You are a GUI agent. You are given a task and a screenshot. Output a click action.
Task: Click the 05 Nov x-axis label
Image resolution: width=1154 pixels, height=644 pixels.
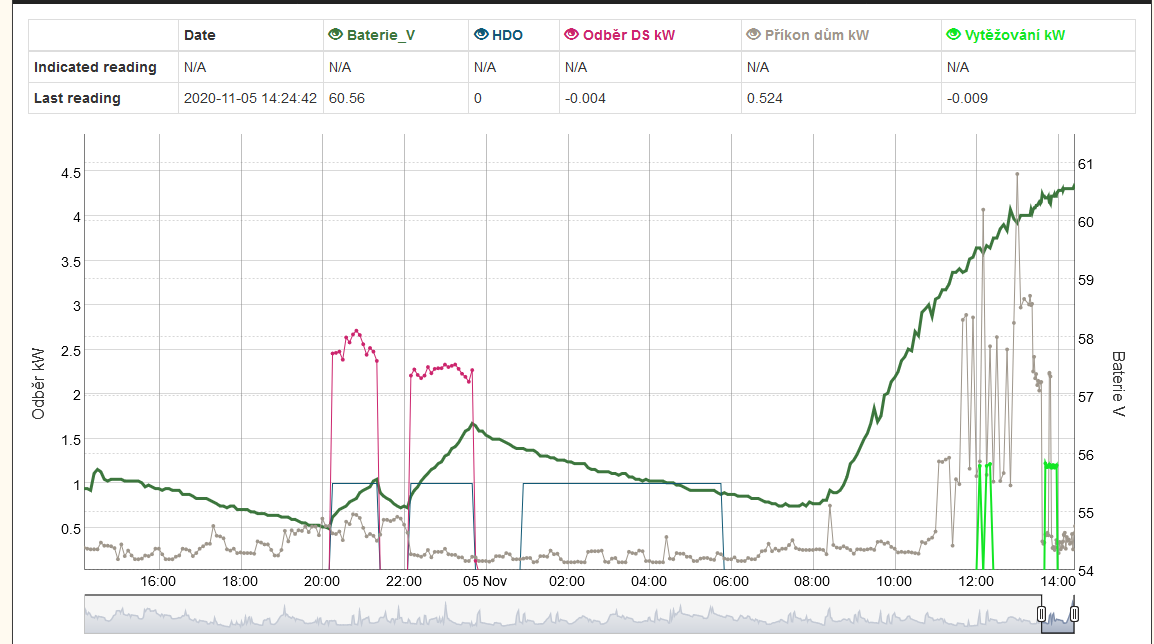(x=485, y=581)
